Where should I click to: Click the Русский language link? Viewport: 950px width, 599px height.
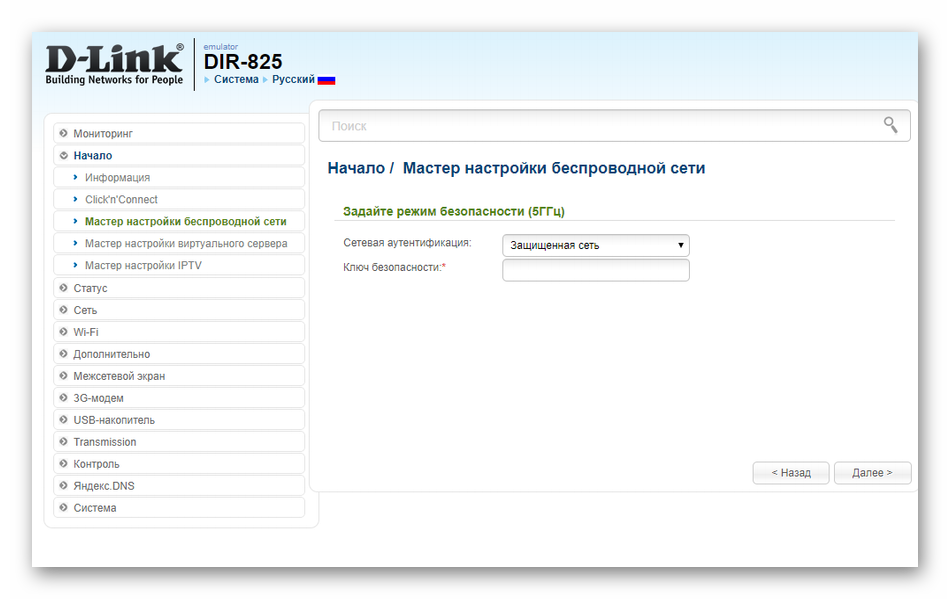tap(293, 79)
